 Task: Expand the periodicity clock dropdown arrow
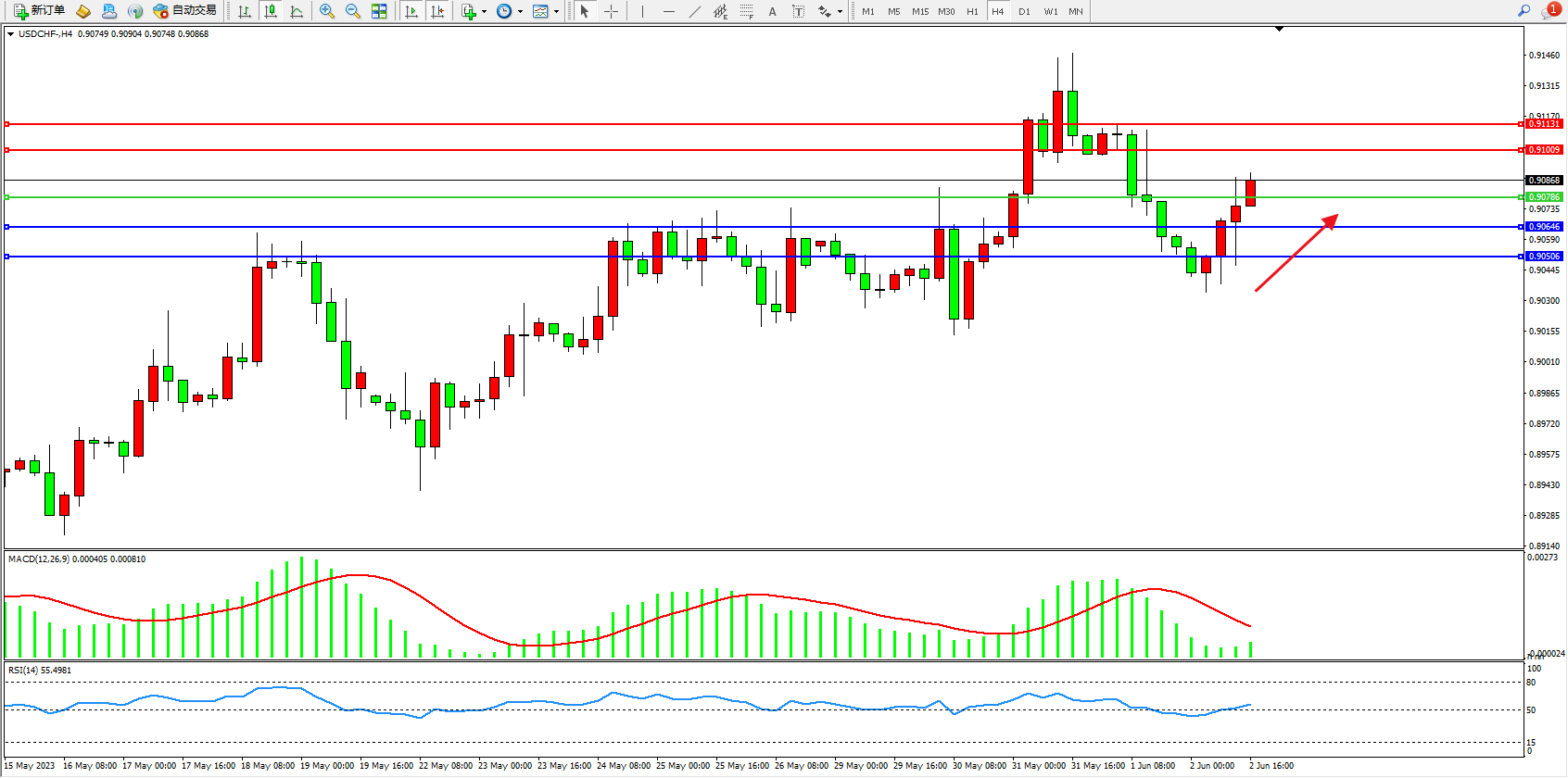click(520, 12)
